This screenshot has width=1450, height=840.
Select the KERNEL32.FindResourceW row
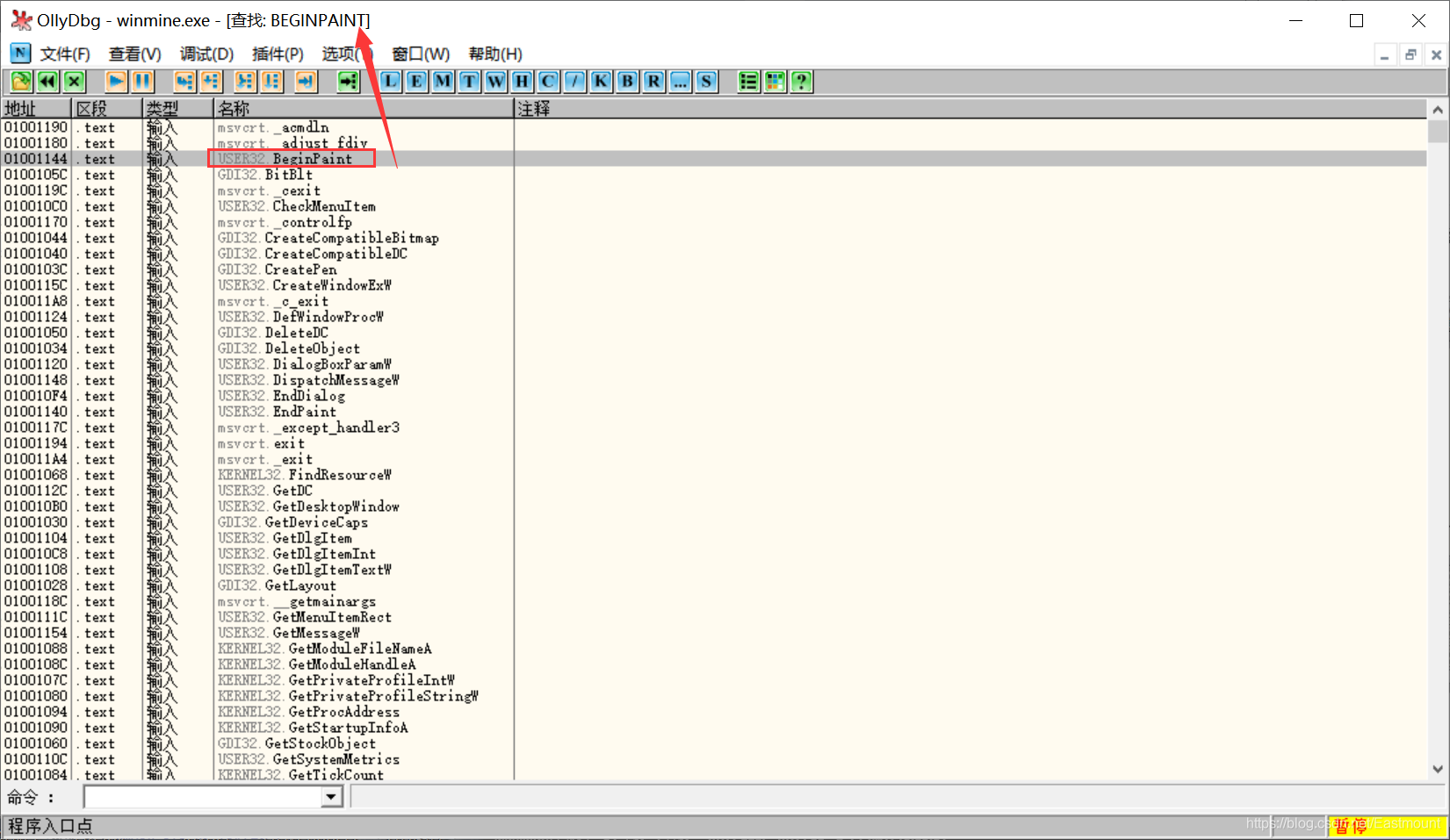tap(713, 475)
